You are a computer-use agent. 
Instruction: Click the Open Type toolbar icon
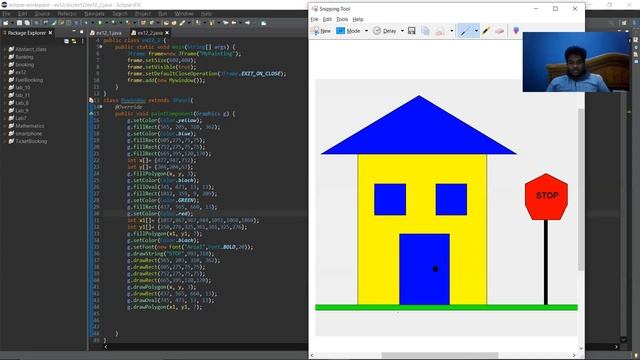166,23
